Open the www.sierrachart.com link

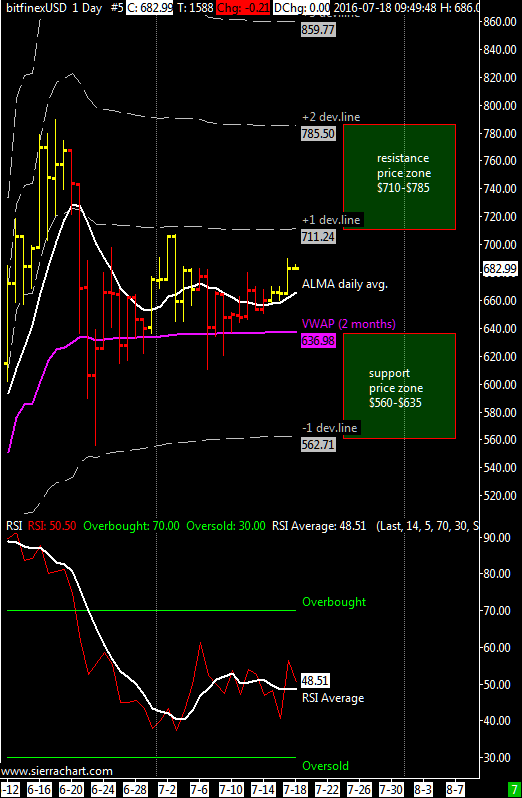56,772
